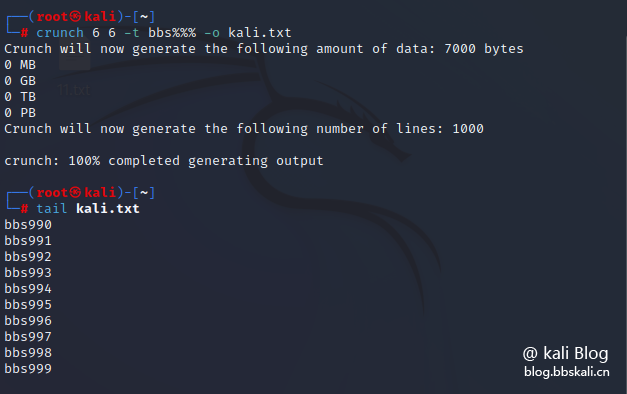Click the red hash symbol before crunch command
Image resolution: width=627 pixels, height=394 pixels.
pyautogui.click(x=24, y=33)
